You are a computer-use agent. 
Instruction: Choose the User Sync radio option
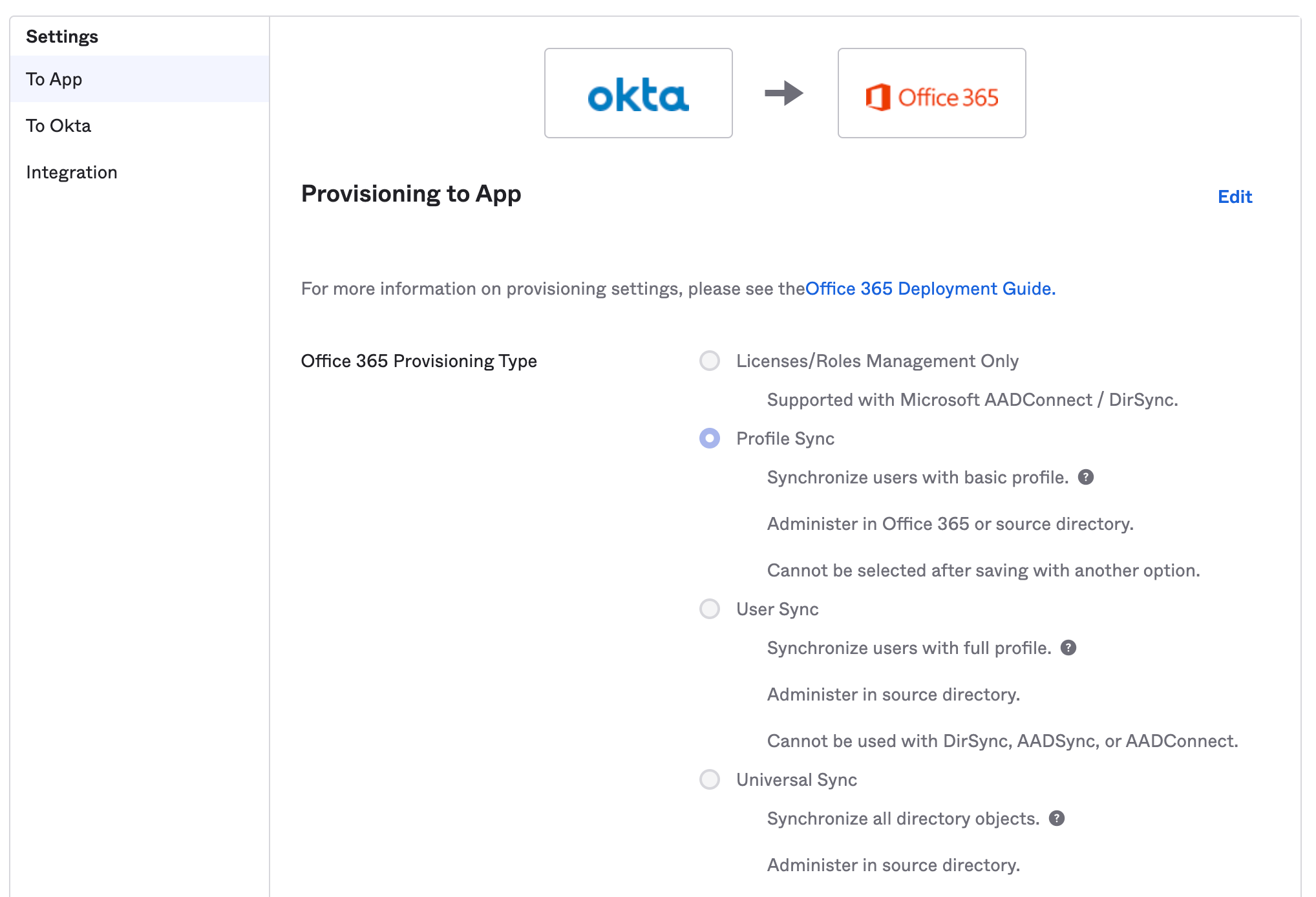point(710,609)
